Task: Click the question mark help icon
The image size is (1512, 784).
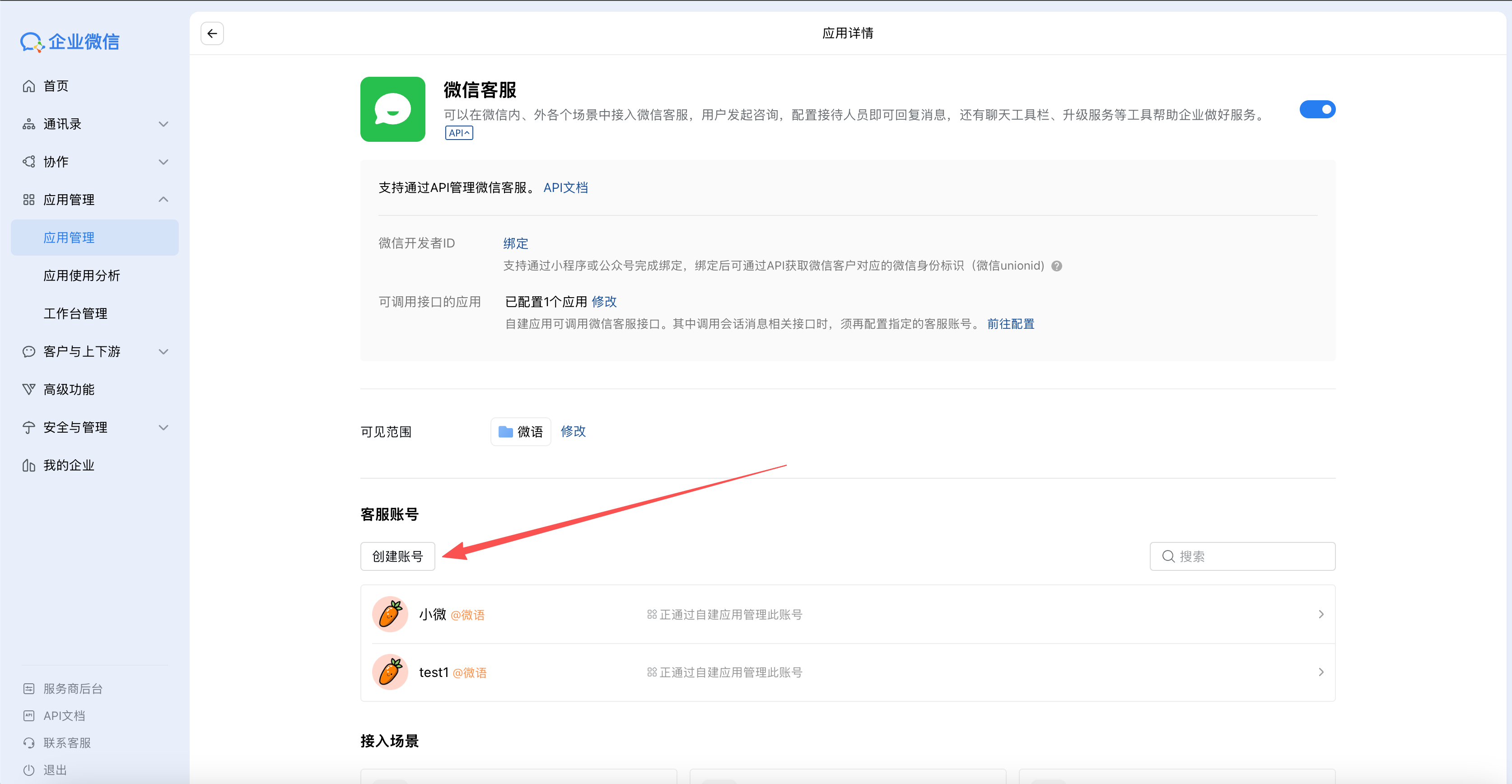Action: tap(1056, 266)
